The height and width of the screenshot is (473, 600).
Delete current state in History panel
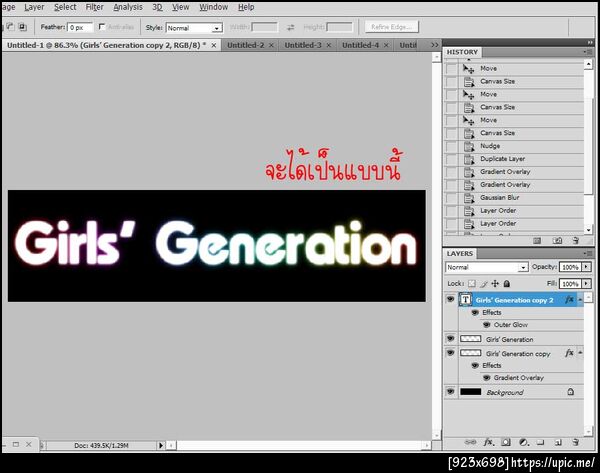tap(576, 241)
